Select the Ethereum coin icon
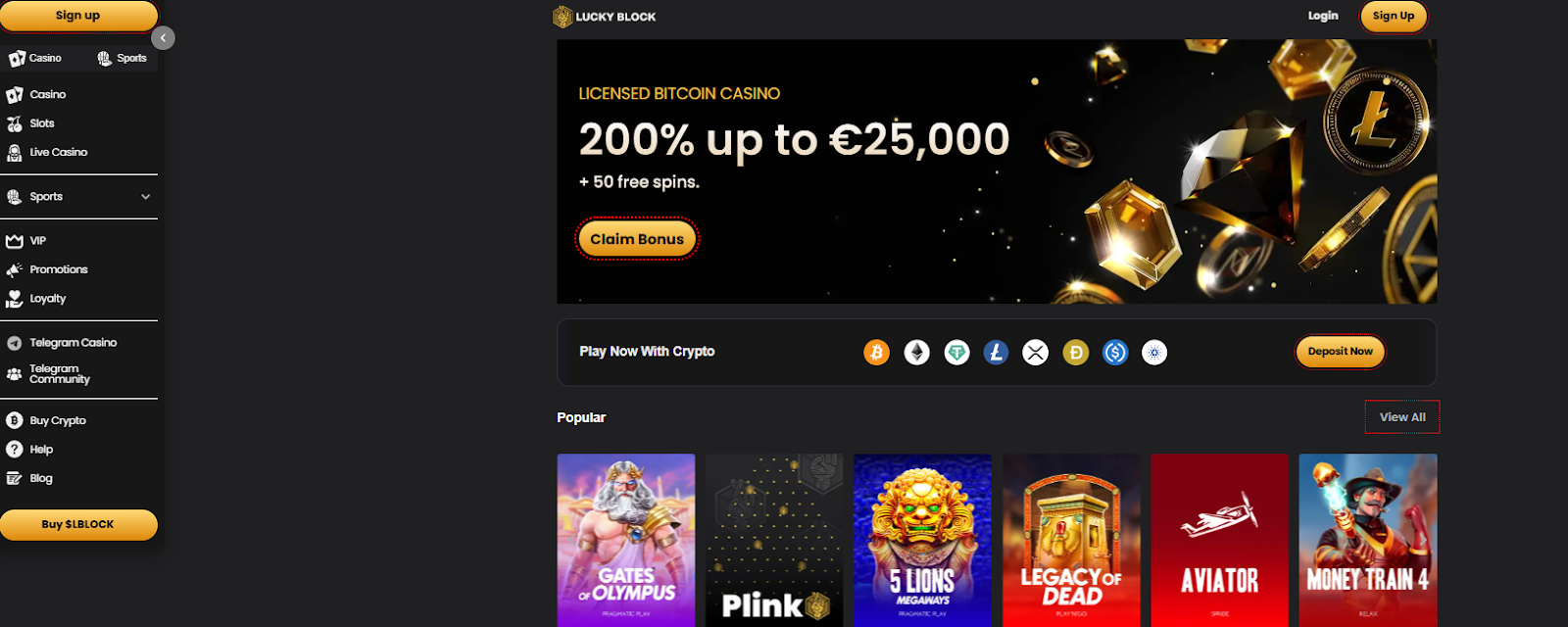1568x627 pixels. pyautogui.click(x=916, y=352)
